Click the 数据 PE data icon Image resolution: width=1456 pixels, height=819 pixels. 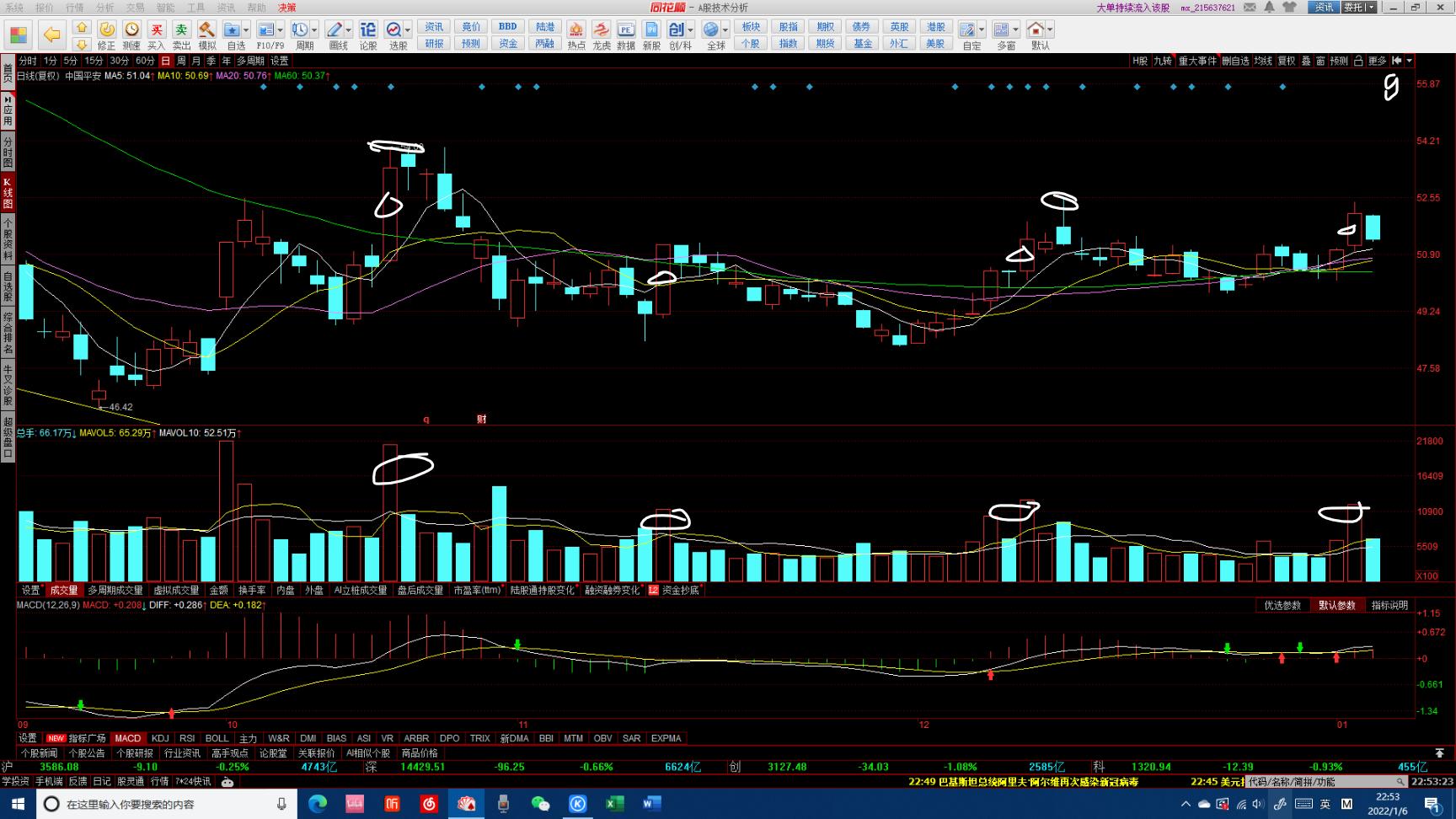[x=626, y=30]
